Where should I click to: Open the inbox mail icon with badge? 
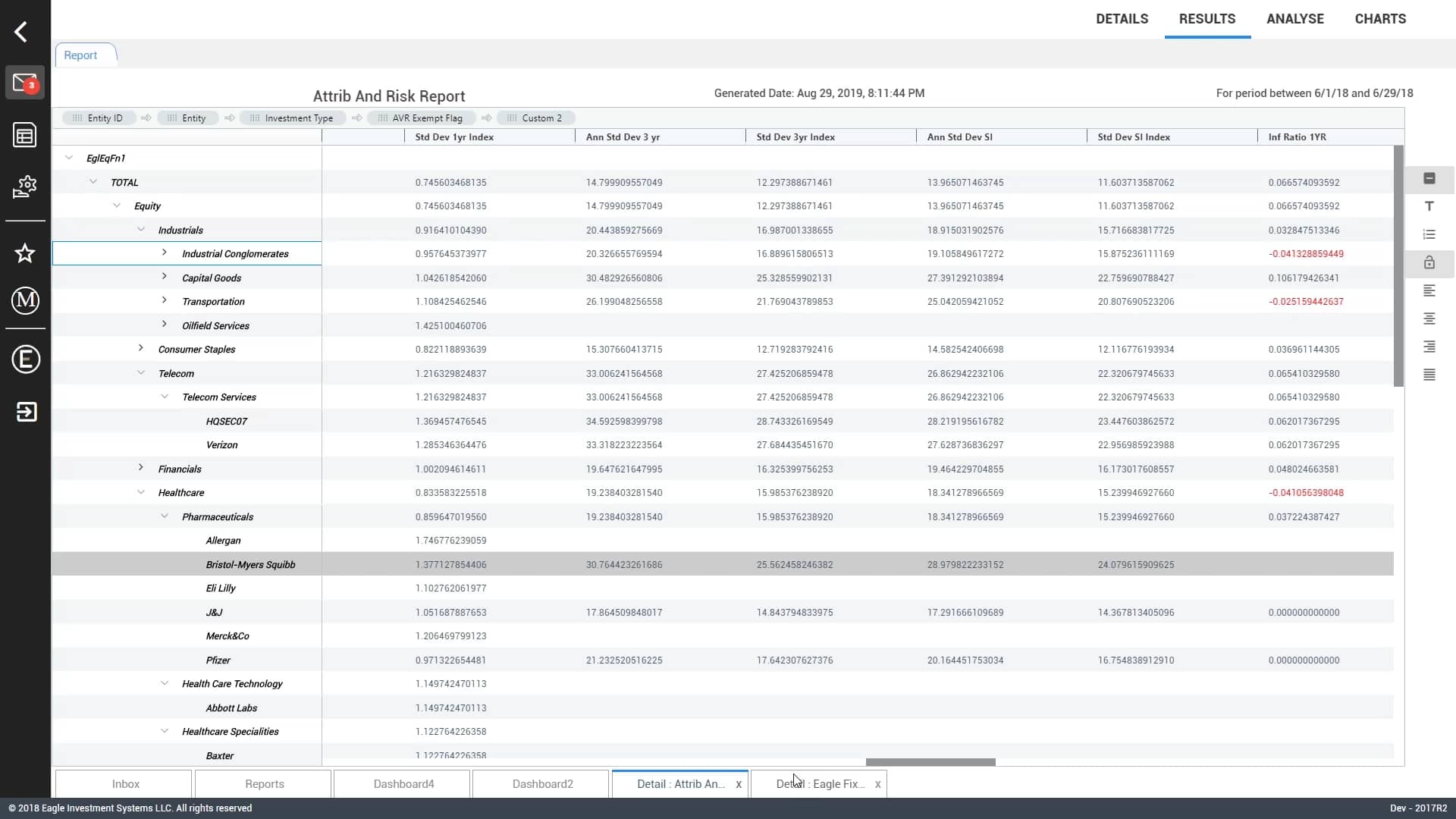tap(25, 83)
